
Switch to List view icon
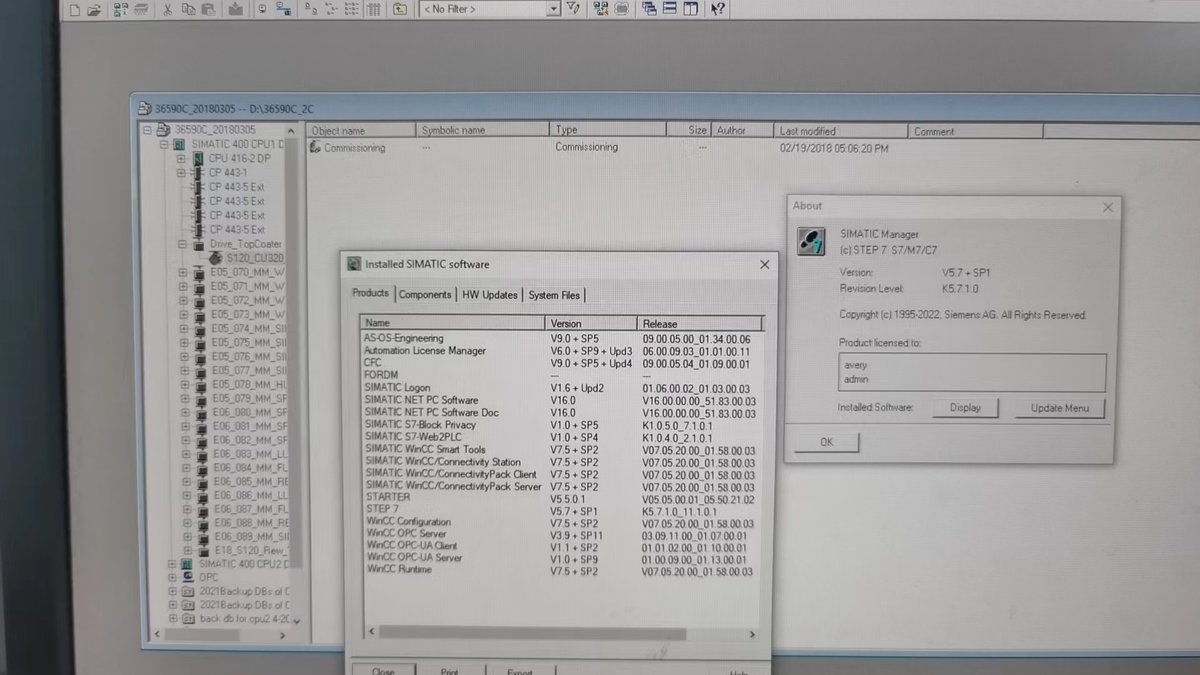(351, 9)
